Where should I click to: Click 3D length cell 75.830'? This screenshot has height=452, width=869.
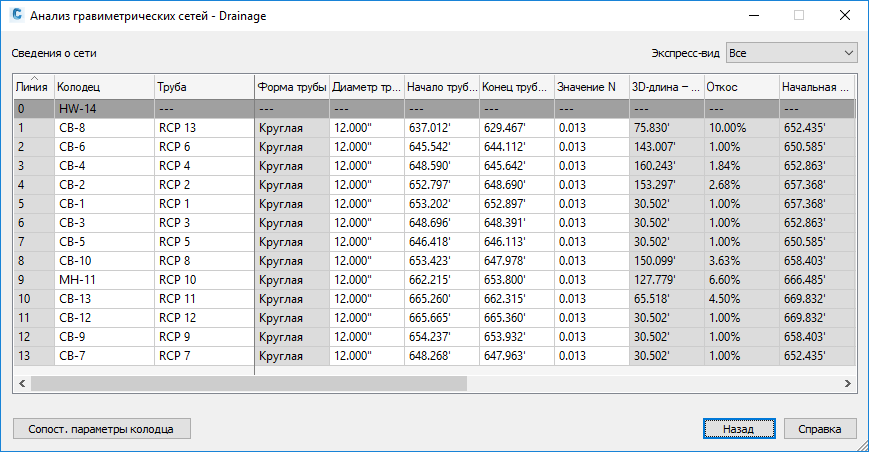[667, 128]
